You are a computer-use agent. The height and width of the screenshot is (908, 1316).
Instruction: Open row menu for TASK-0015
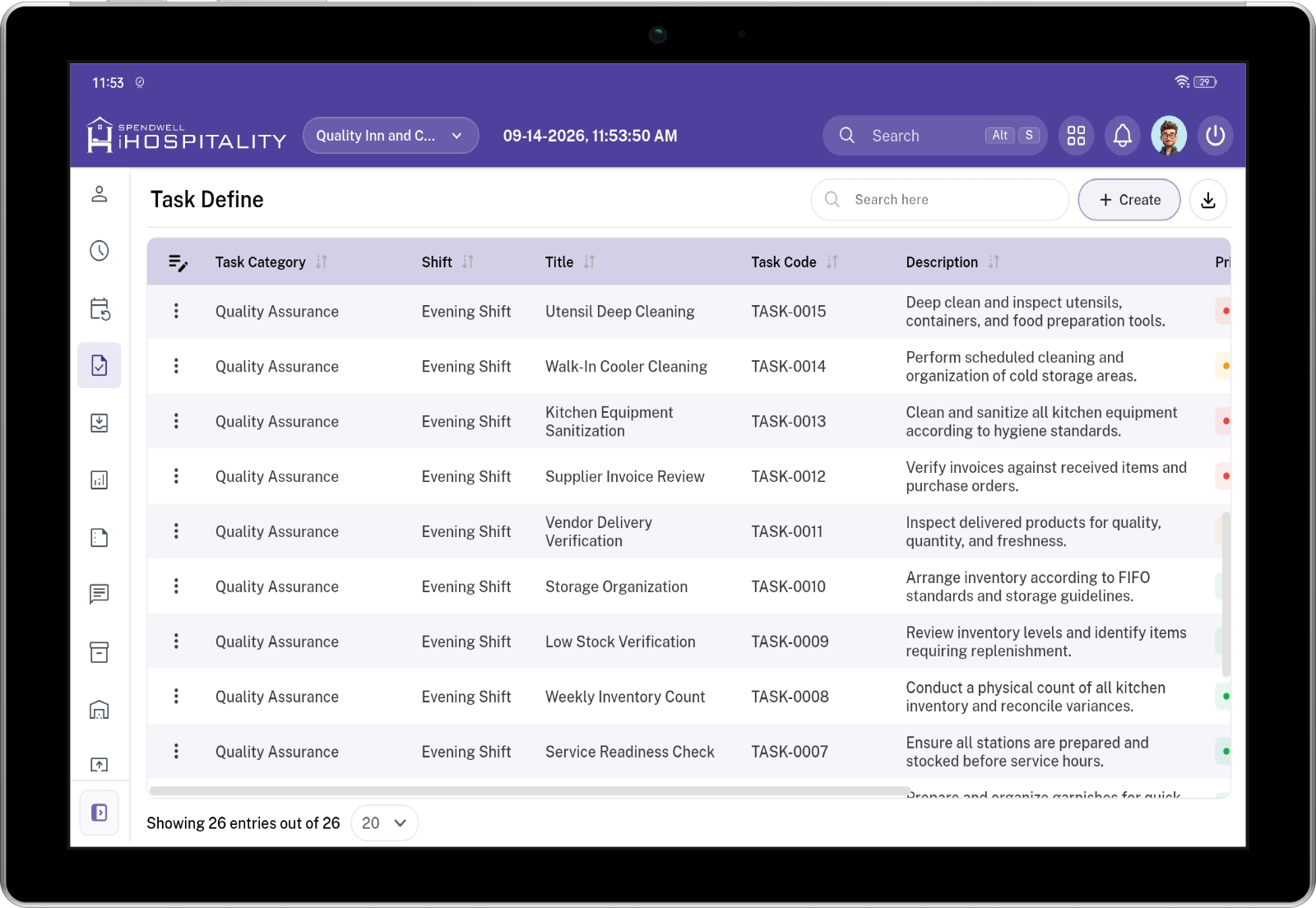176,311
